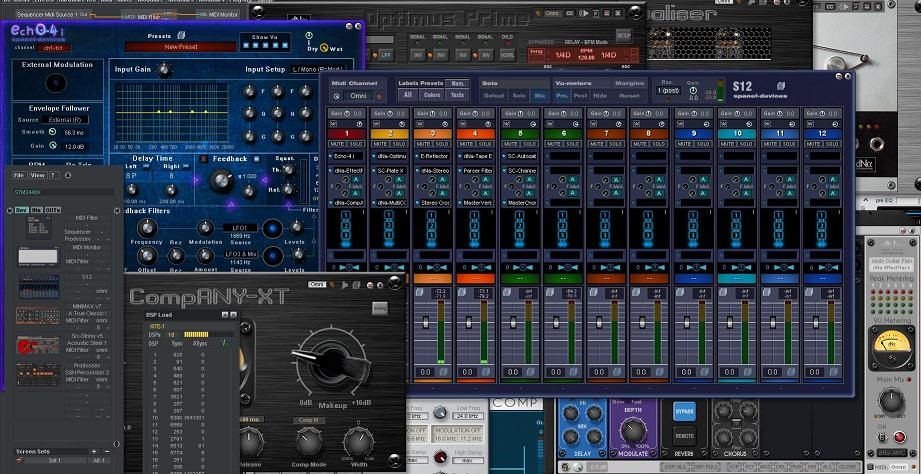The image size is (921, 474).
Task: Select Set 1 in Screen Sets
Action: 54,460
